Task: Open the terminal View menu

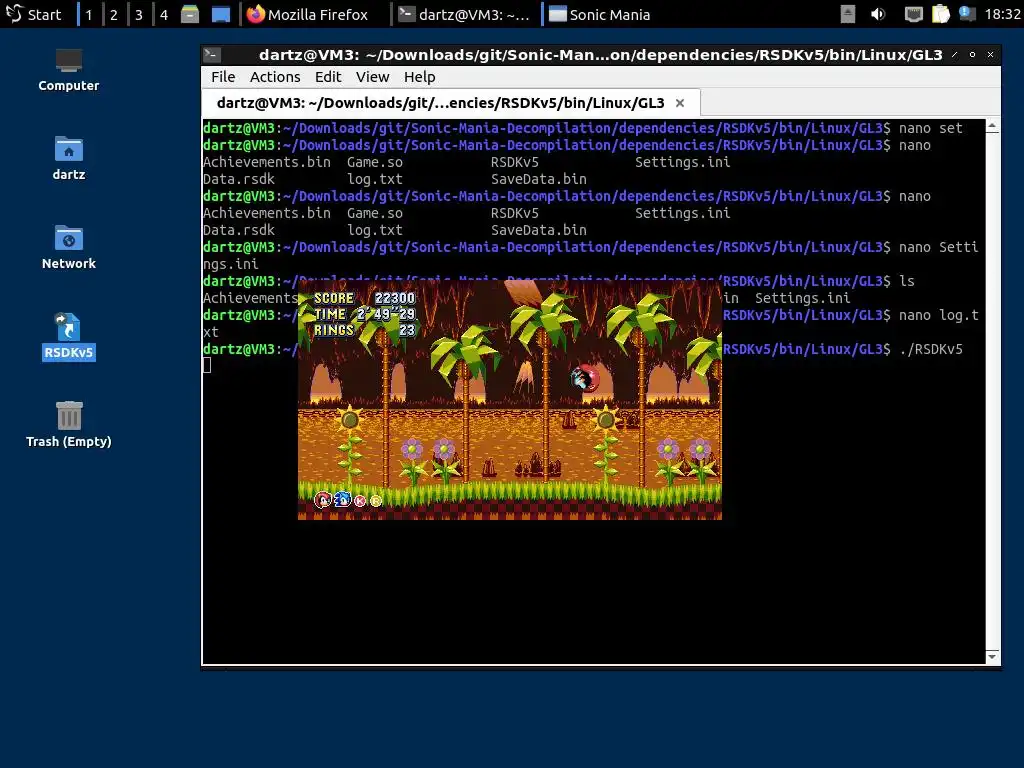Action: coord(372,77)
